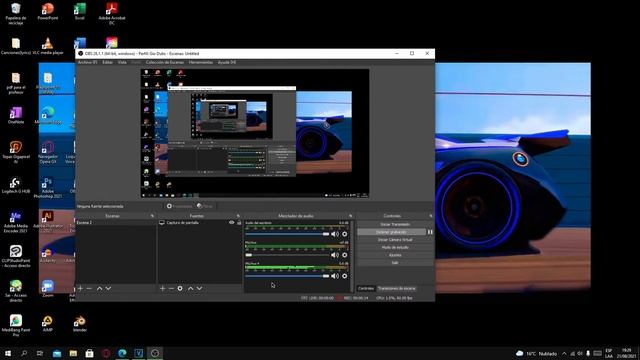Open Colección de Escenas menu

pos(164,62)
